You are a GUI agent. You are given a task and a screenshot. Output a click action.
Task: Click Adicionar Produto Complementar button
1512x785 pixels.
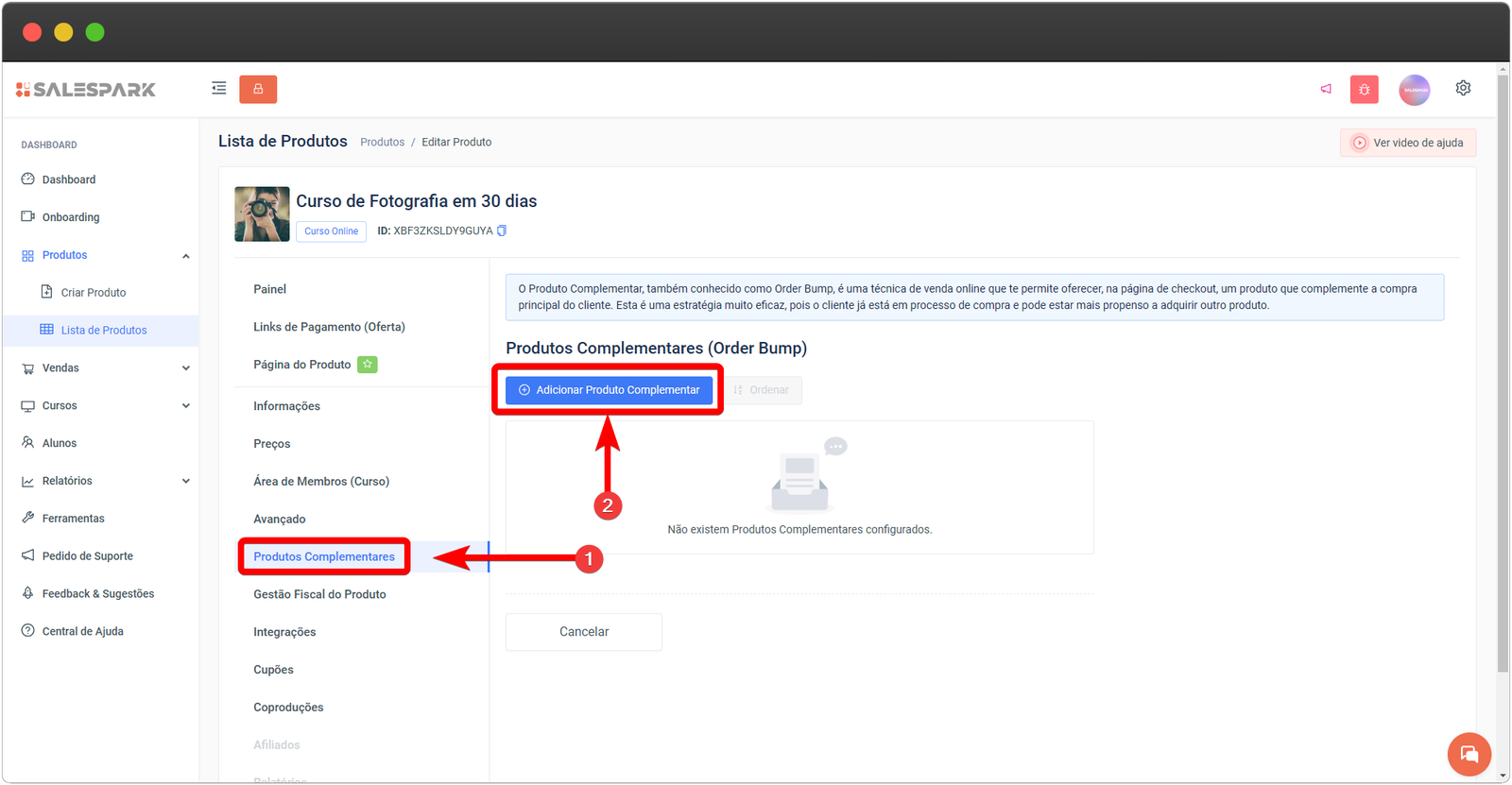coord(609,390)
